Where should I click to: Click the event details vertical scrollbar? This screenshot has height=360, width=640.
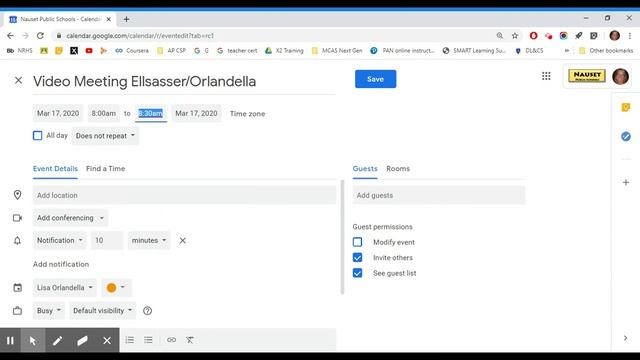point(342,237)
